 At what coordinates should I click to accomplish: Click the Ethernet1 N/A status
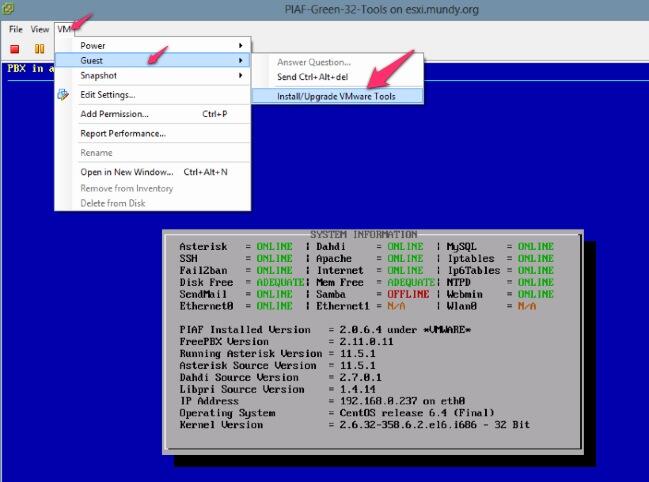pyautogui.click(x=396, y=306)
